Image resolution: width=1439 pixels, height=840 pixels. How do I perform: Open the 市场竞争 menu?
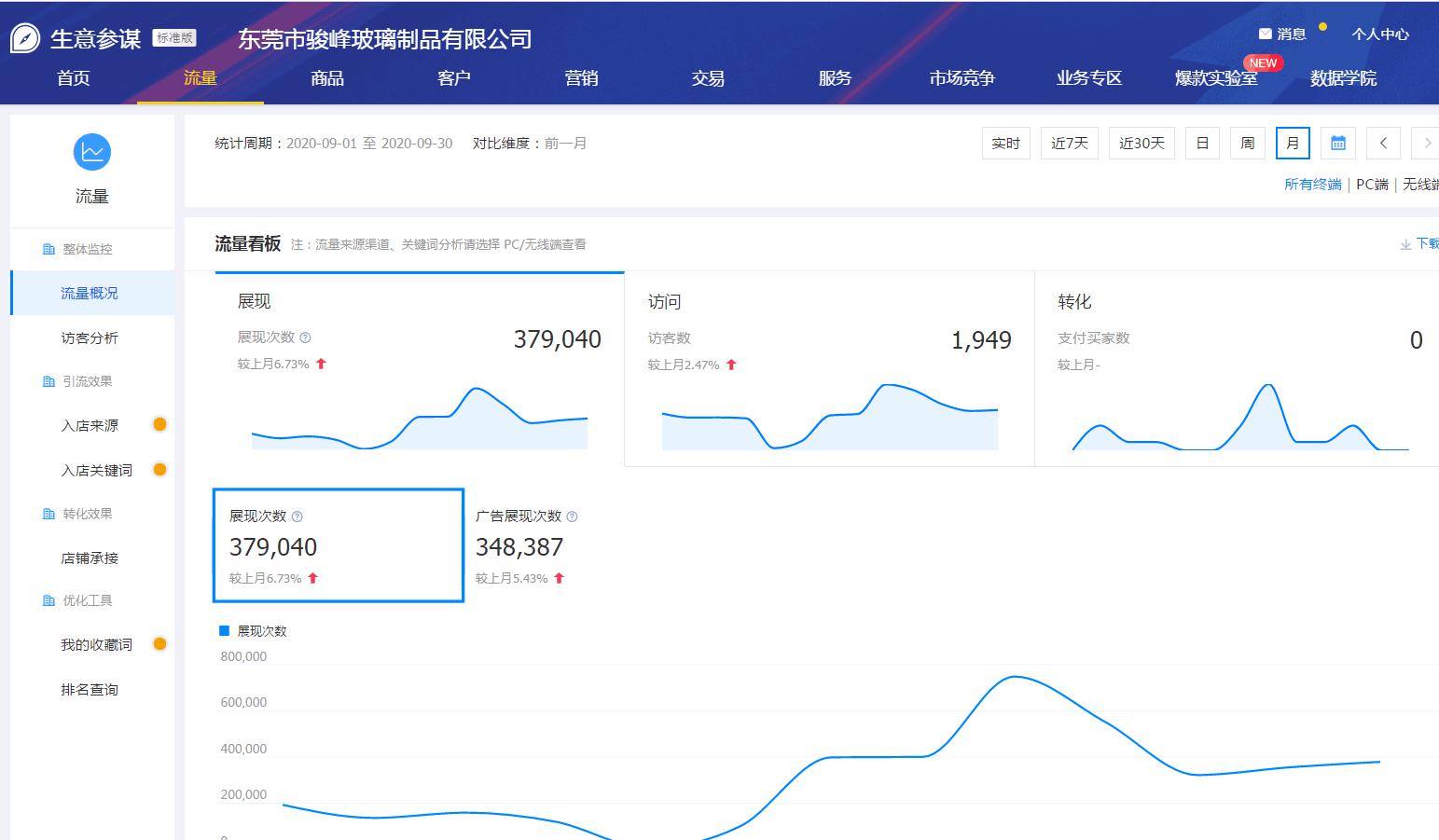click(x=962, y=78)
